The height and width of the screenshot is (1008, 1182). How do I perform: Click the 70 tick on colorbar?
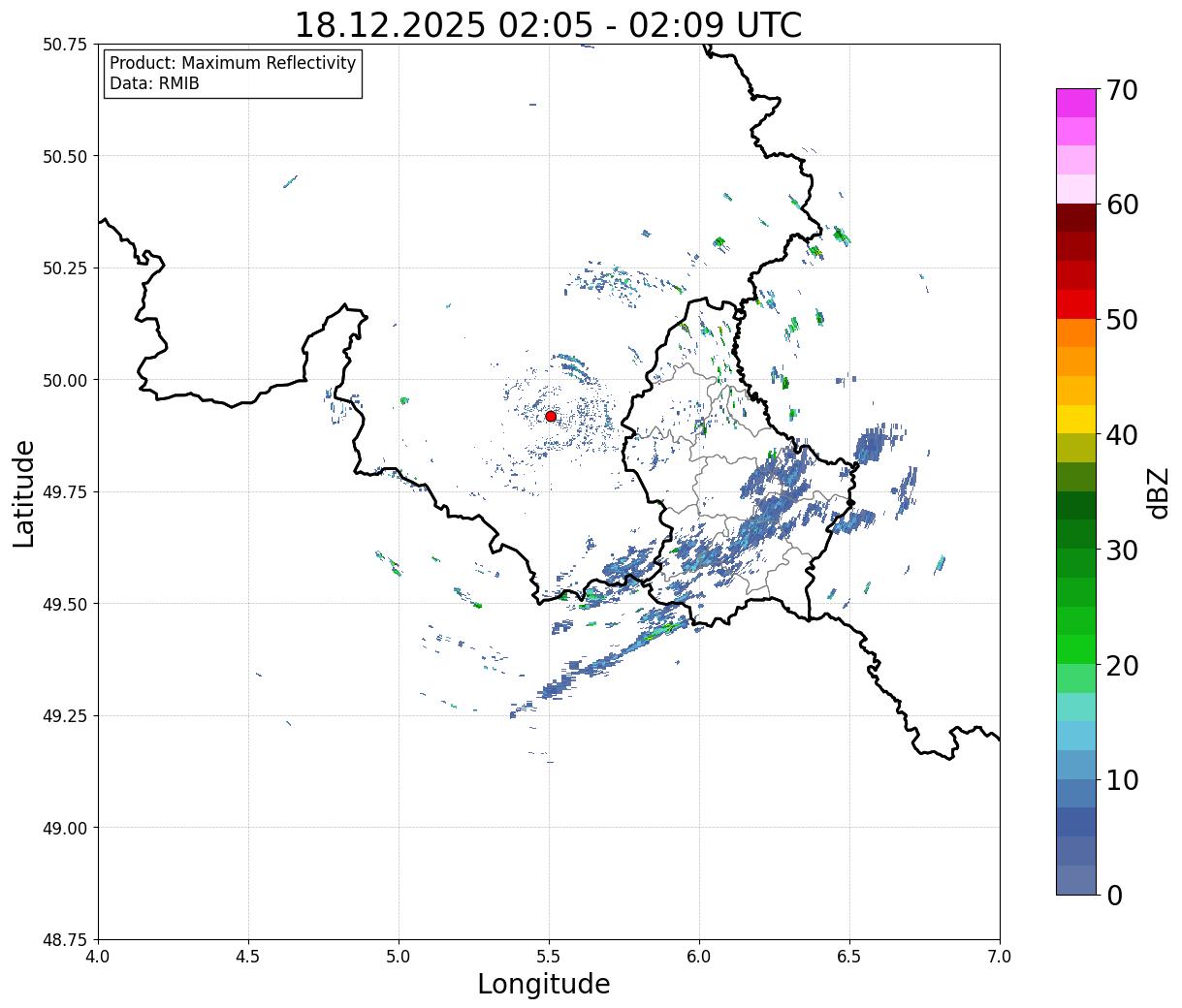pos(1122,90)
